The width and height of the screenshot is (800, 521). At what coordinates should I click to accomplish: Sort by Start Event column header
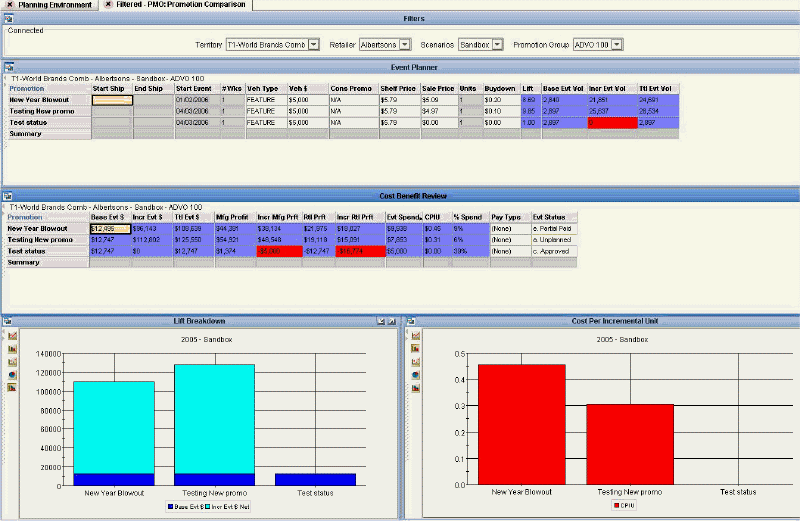(197, 89)
